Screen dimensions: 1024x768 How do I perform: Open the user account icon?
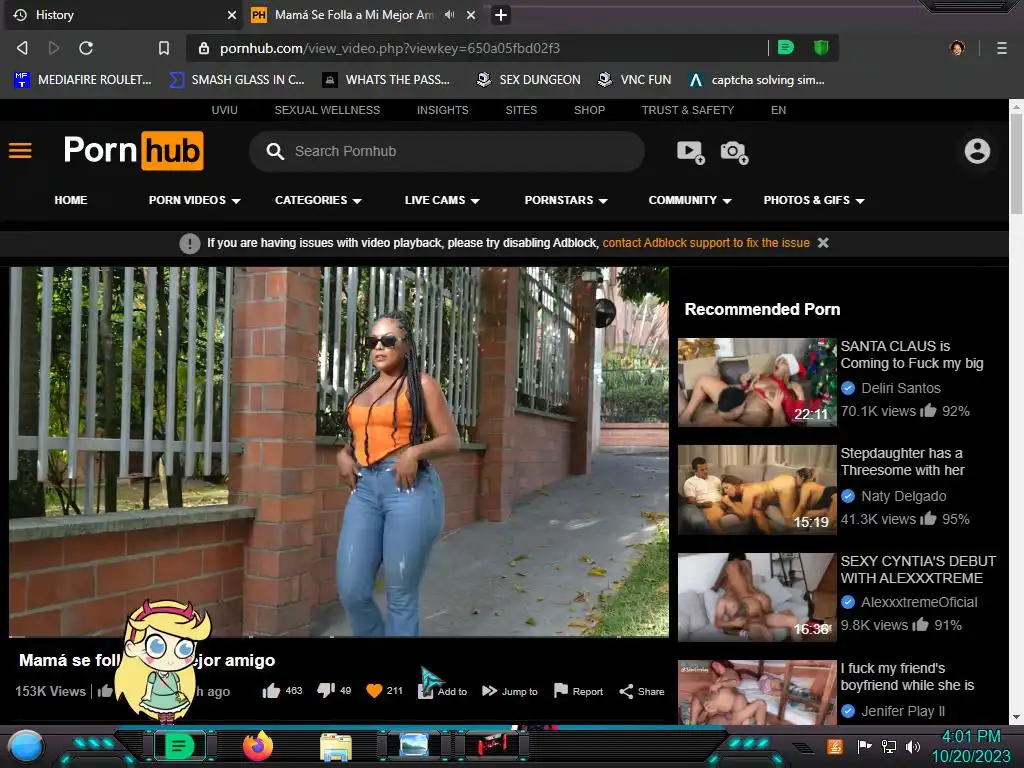977,151
